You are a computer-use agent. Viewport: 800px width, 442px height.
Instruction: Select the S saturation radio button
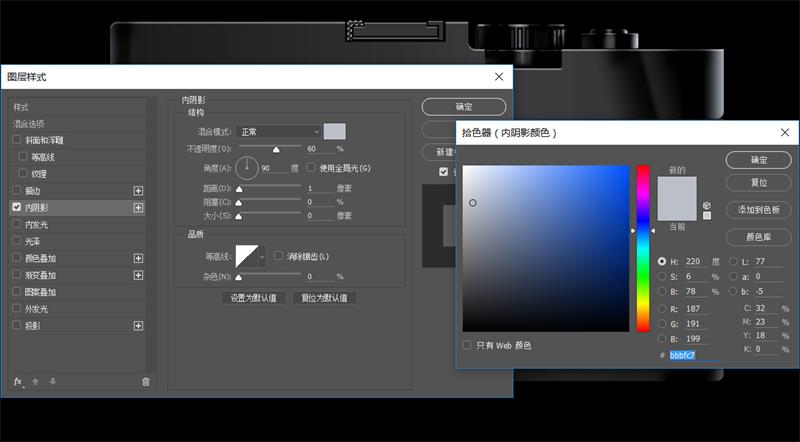click(x=662, y=276)
